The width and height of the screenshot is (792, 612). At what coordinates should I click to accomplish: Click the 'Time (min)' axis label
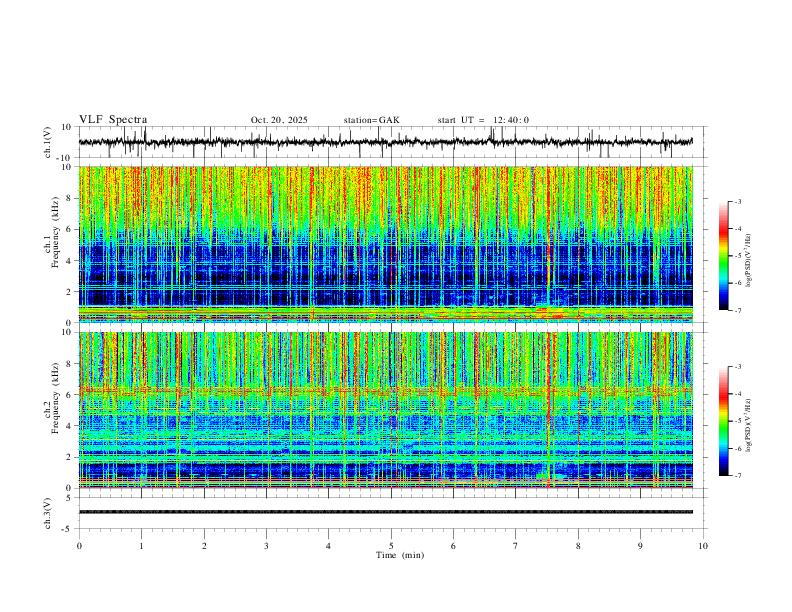400,555
